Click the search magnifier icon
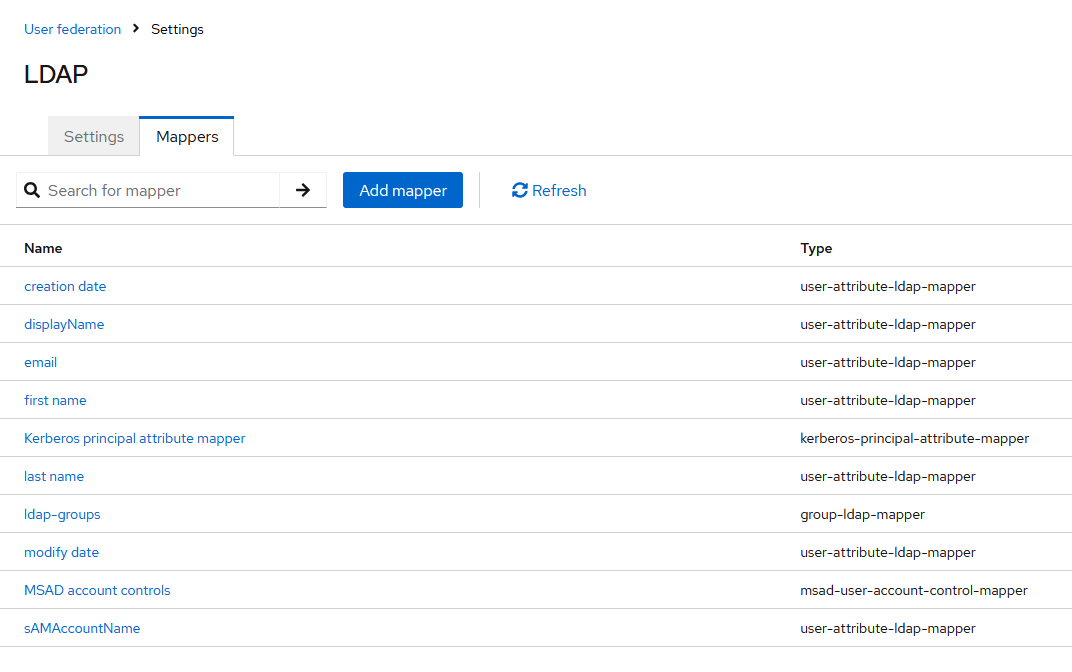1072x672 pixels. pos(32,190)
